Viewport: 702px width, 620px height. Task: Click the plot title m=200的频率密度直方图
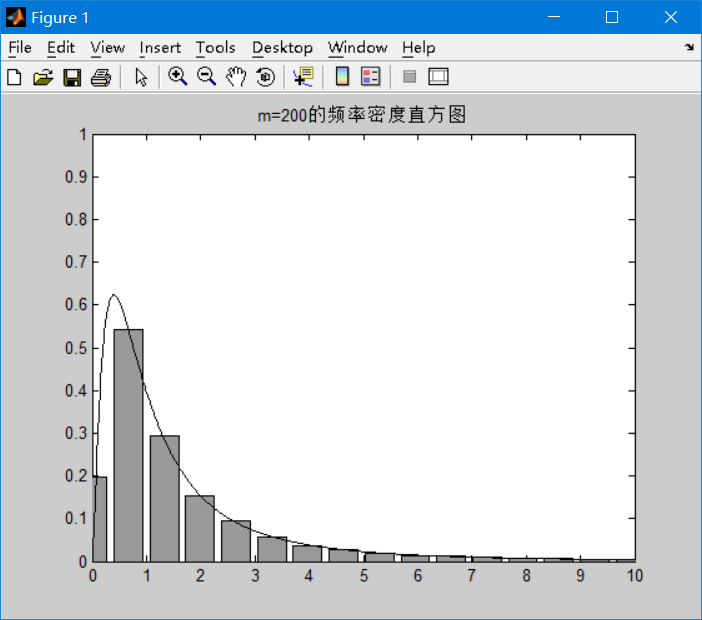361,115
